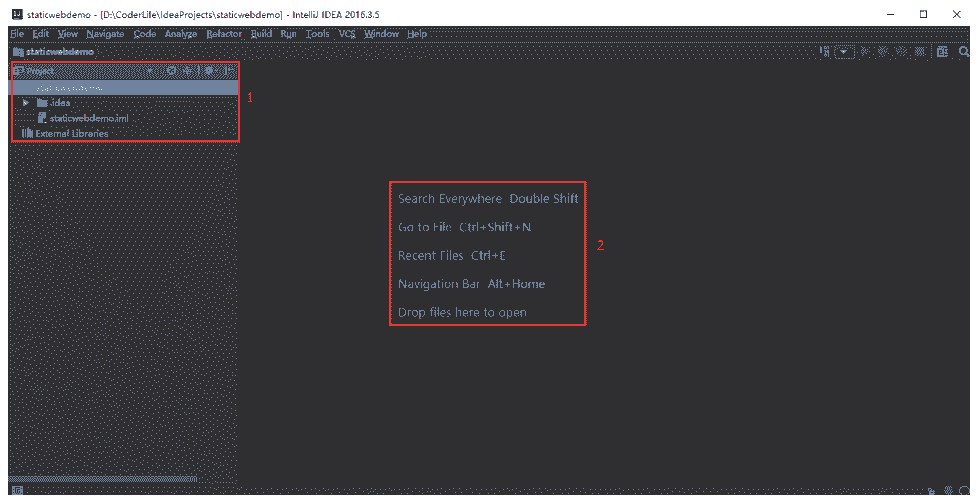The height and width of the screenshot is (503, 979).
Task: Click the Run icon in the toolbar
Action: point(866,51)
